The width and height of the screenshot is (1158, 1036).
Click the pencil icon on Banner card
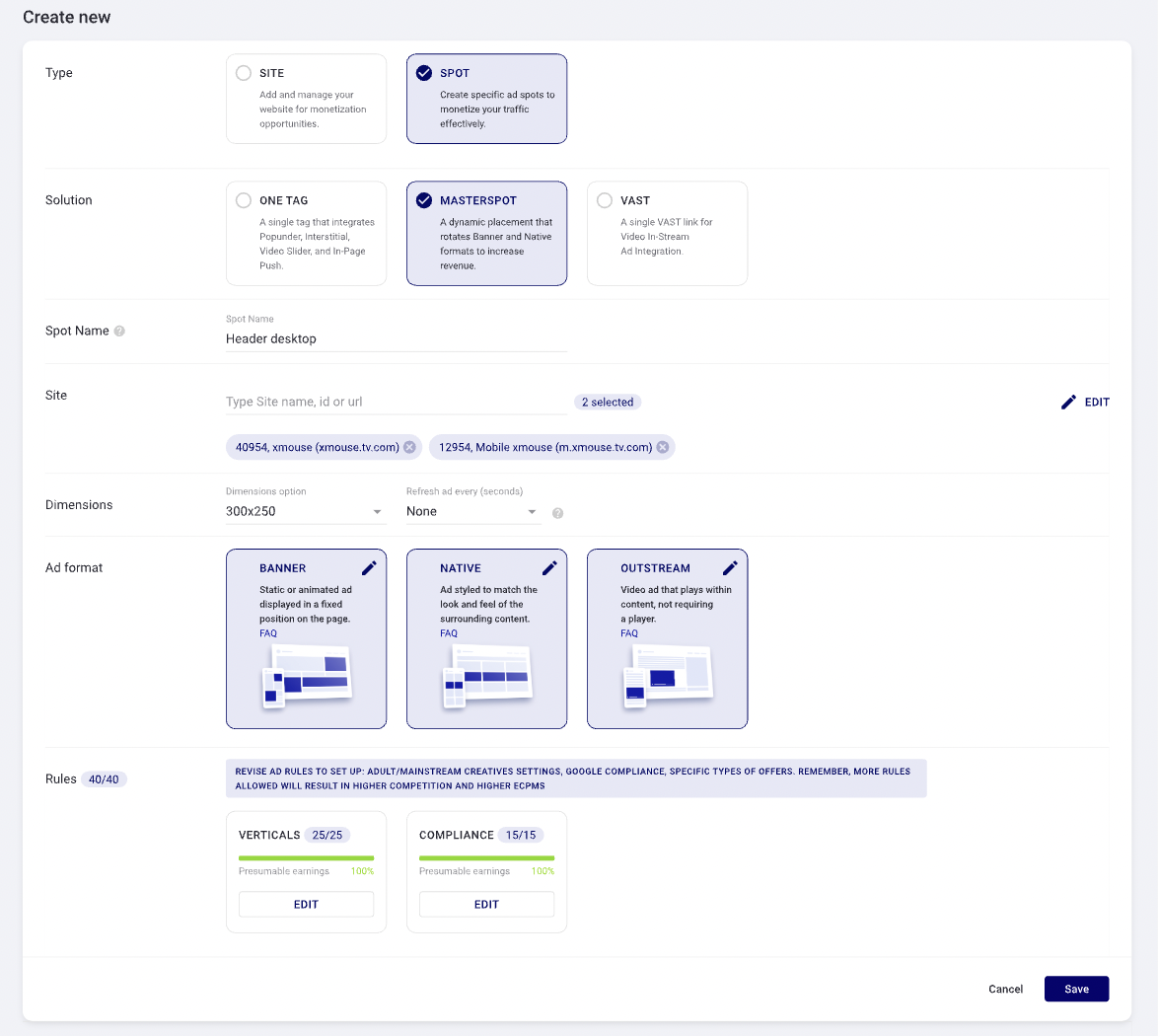369,568
